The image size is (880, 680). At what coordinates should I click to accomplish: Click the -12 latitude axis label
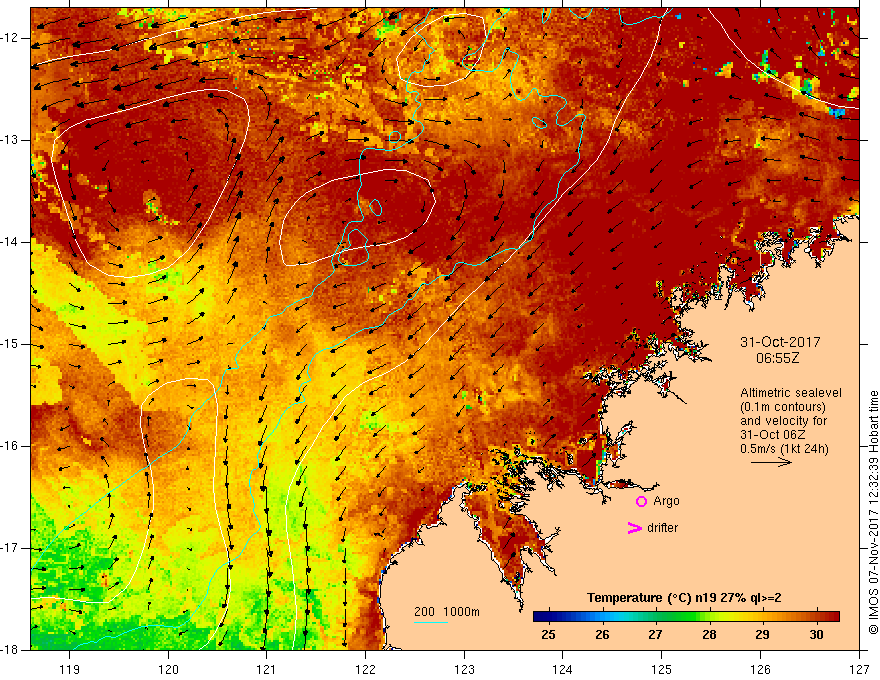click(x=10, y=38)
